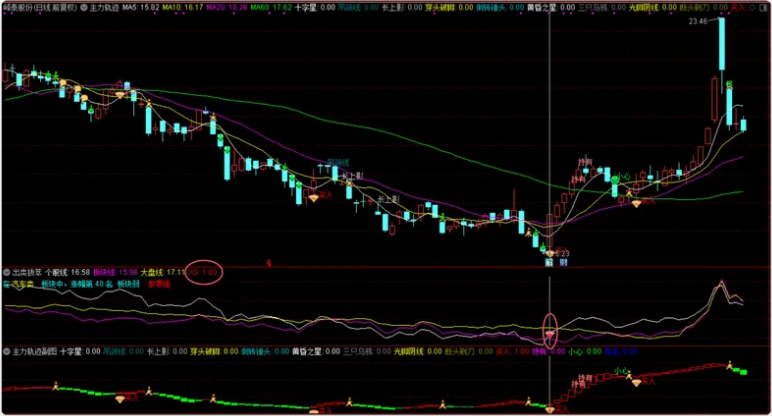The height and width of the screenshot is (416, 772).
Task: Click the red-circled value in 出击抄手 header
Action: pyautogui.click(x=204, y=271)
